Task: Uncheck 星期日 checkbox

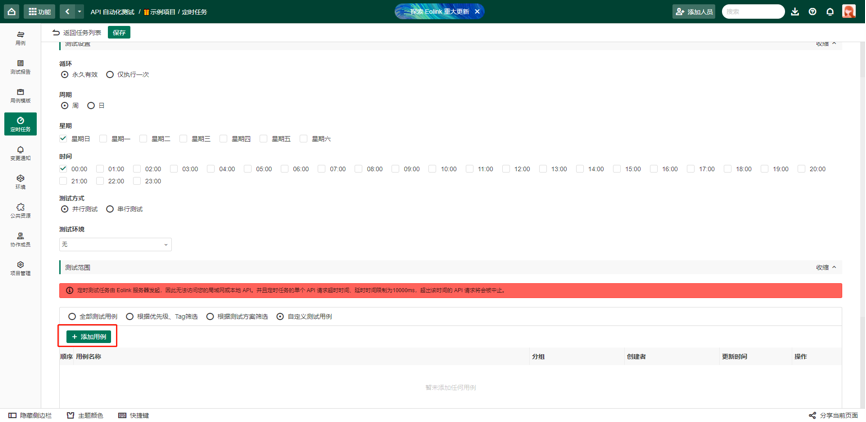Action: [63, 139]
